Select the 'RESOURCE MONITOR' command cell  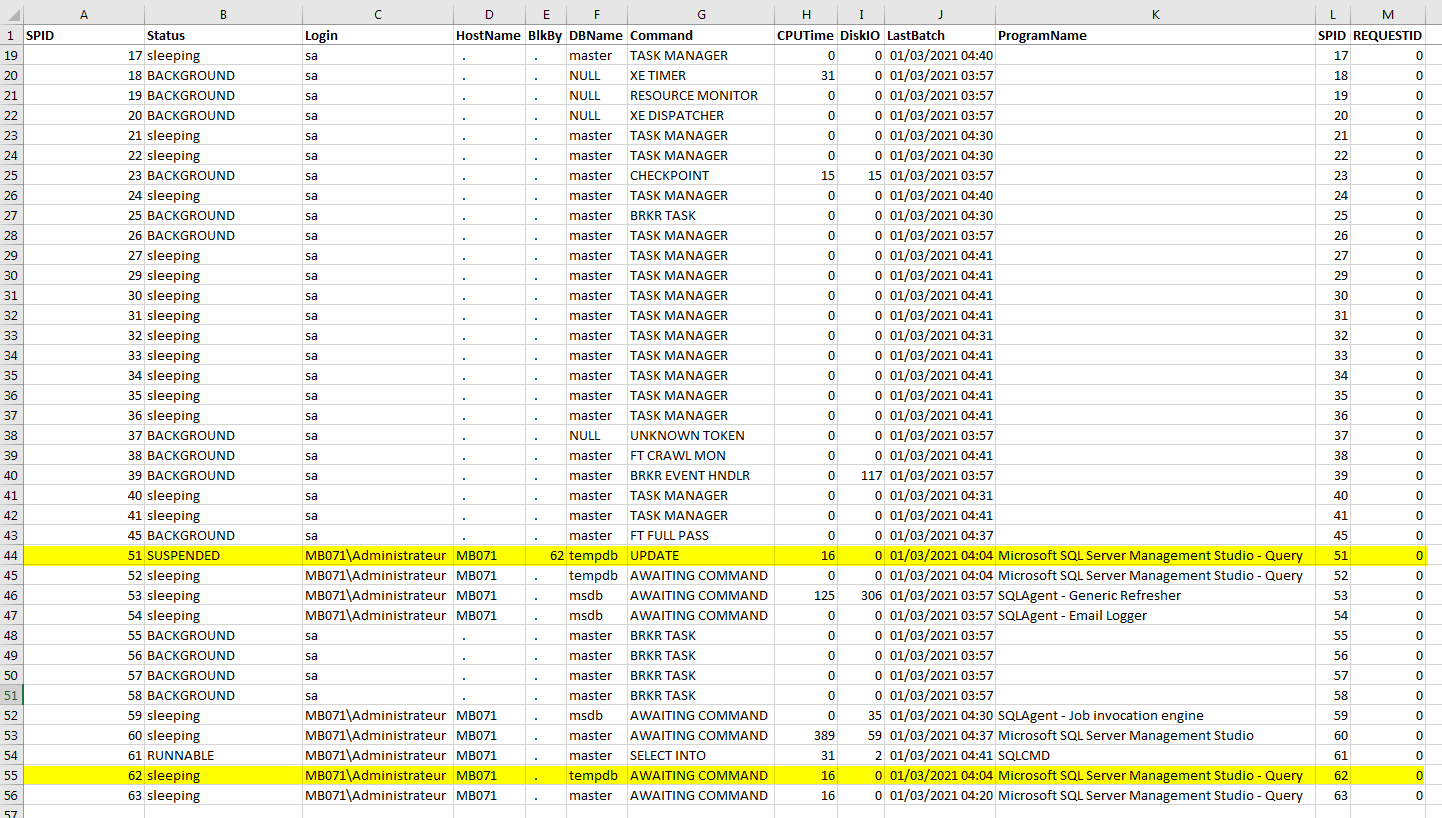701,95
